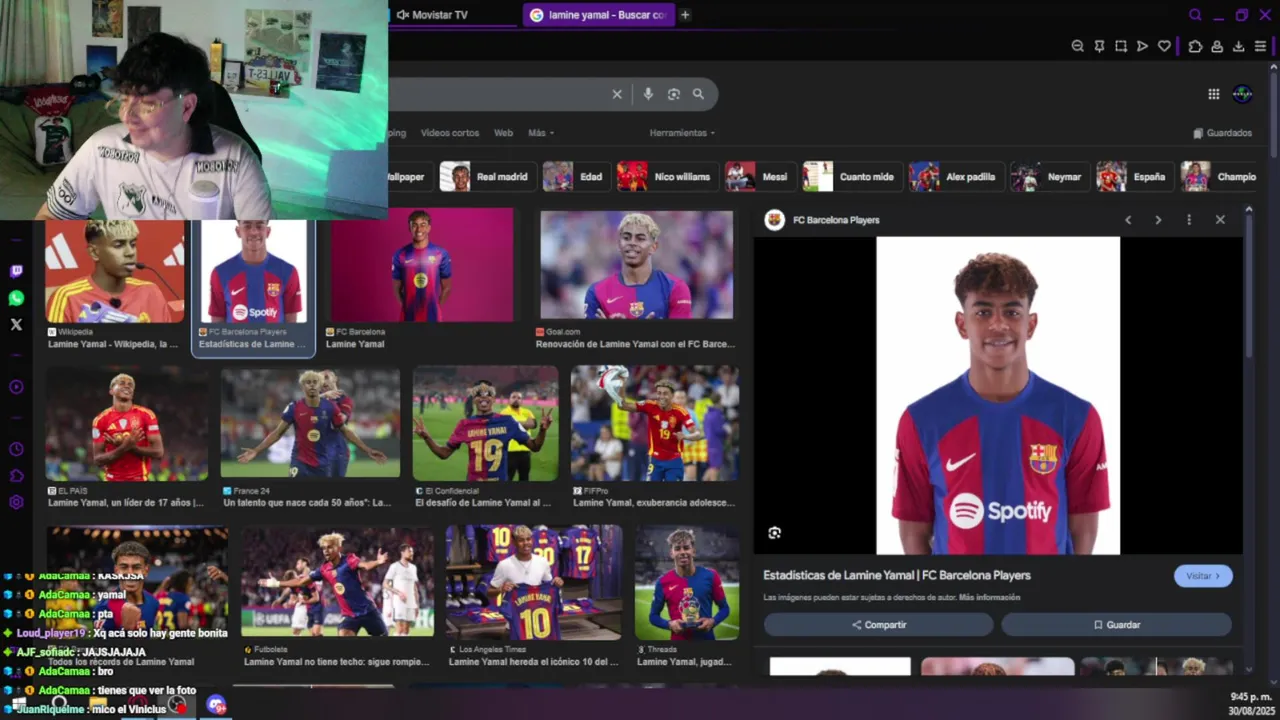Close the image preview panel
Image resolution: width=1280 pixels, height=720 pixels.
point(1220,220)
